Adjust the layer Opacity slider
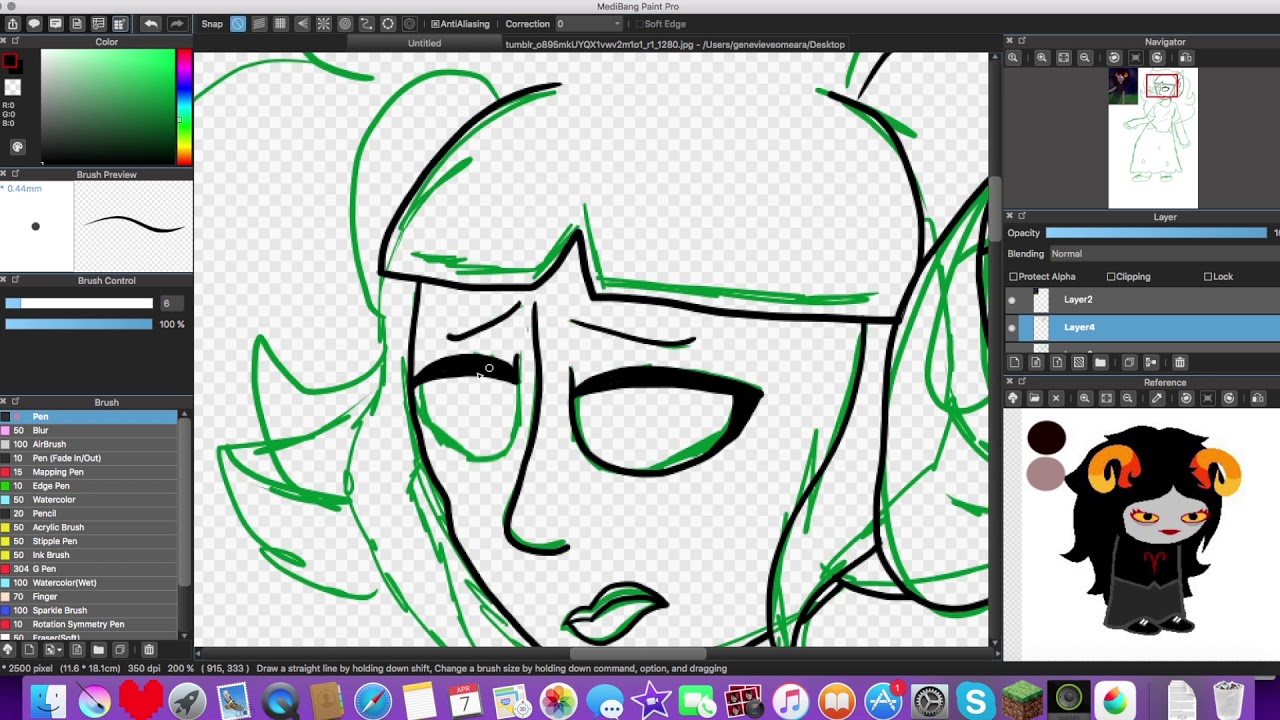Screen dimensions: 1280x720 point(1156,233)
